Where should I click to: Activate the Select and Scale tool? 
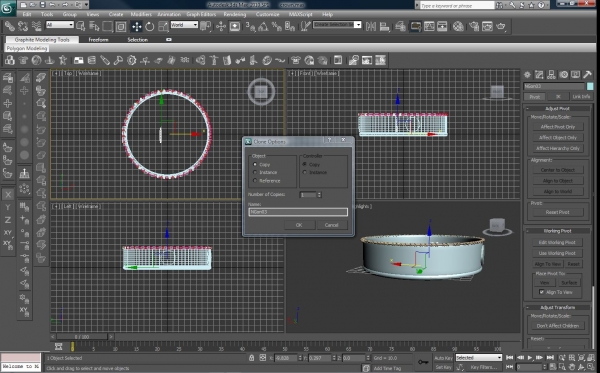click(163, 26)
